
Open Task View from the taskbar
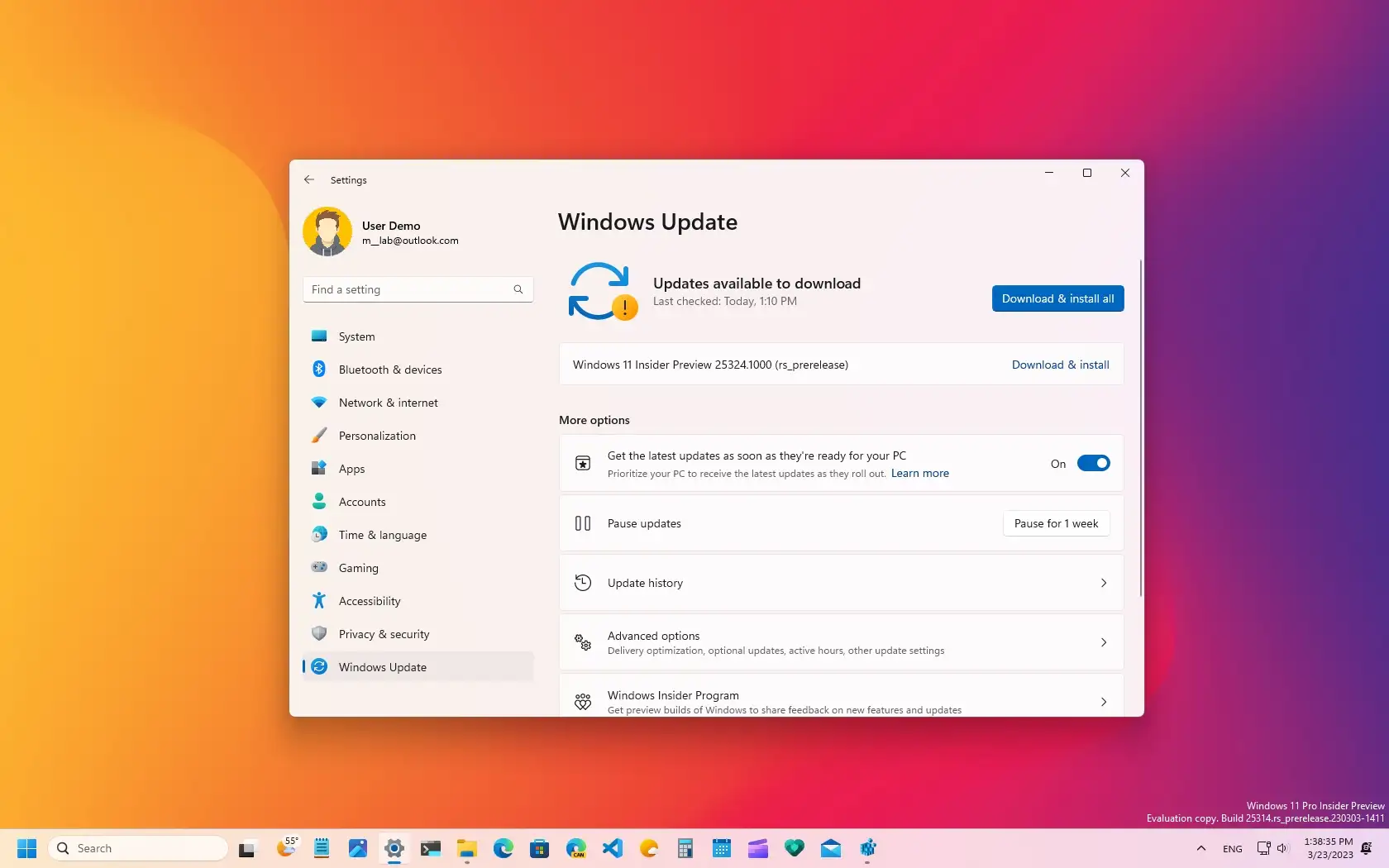coord(246,848)
